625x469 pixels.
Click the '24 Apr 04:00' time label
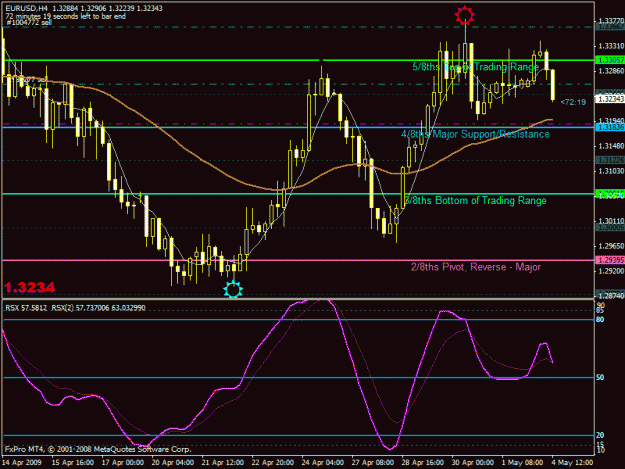point(322,463)
